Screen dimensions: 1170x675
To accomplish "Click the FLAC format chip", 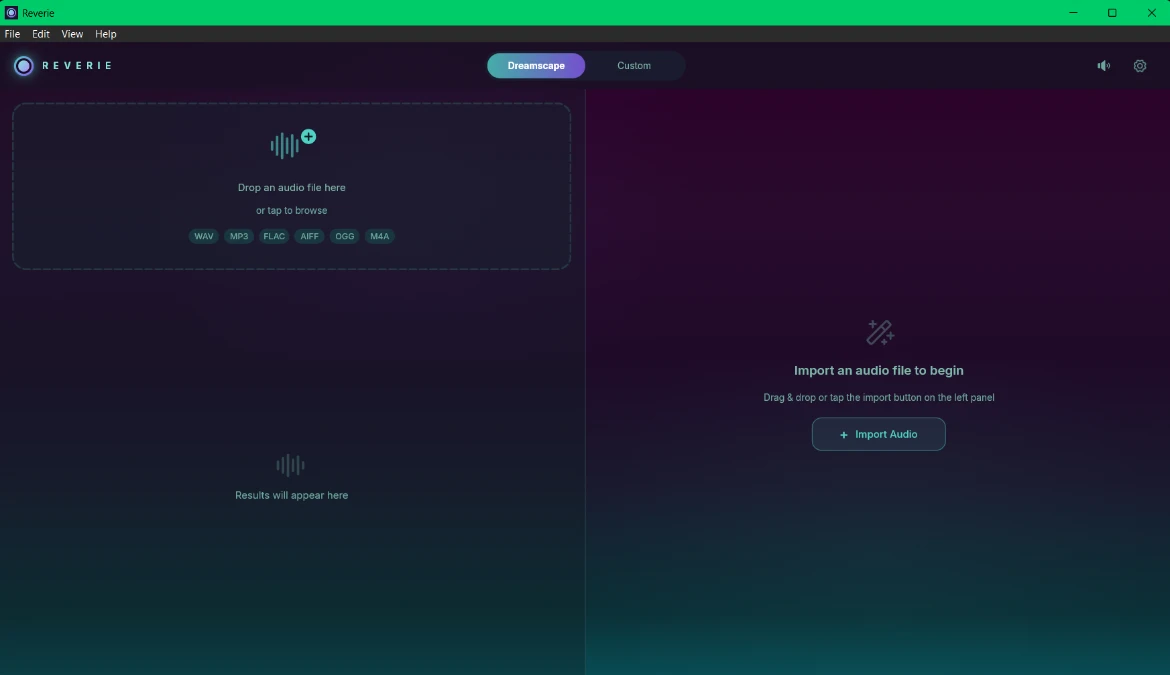I will [x=274, y=236].
